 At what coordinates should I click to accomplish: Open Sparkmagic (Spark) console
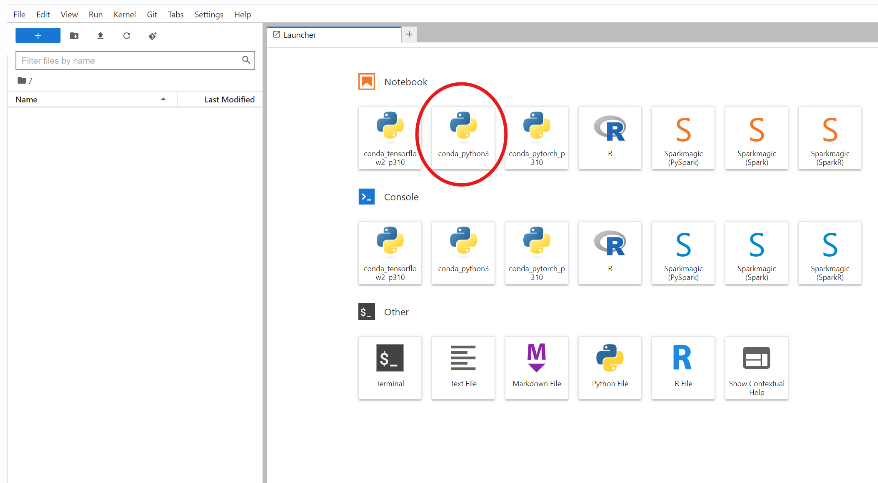coord(756,253)
